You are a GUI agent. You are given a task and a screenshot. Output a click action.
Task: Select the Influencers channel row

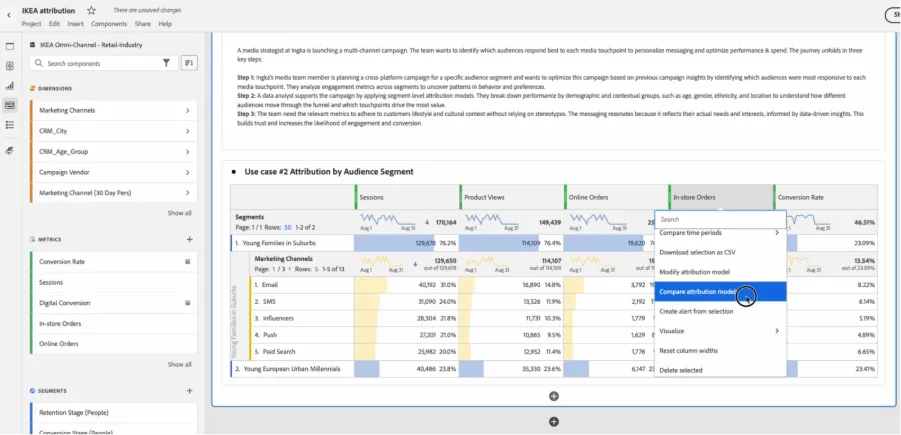pyautogui.click(x=302, y=318)
